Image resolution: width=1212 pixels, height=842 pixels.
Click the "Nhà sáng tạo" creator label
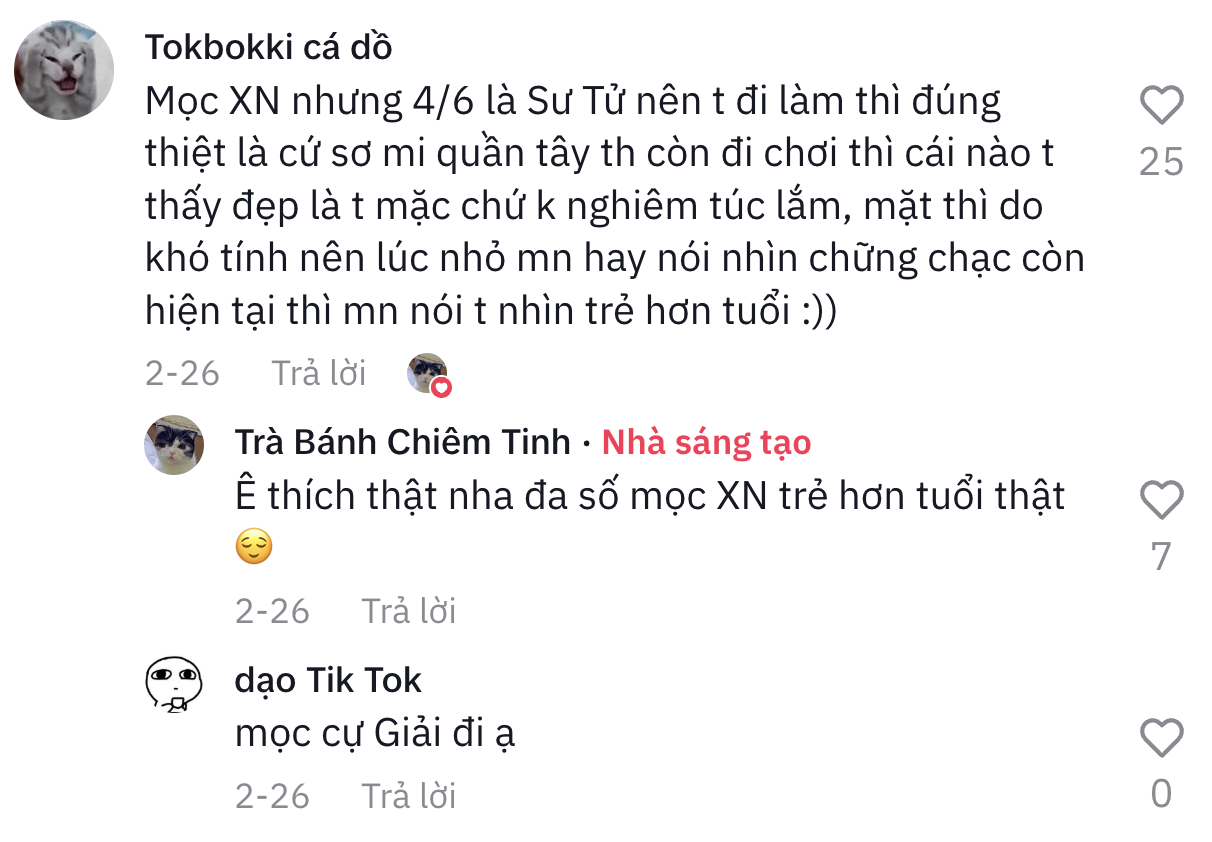706,442
